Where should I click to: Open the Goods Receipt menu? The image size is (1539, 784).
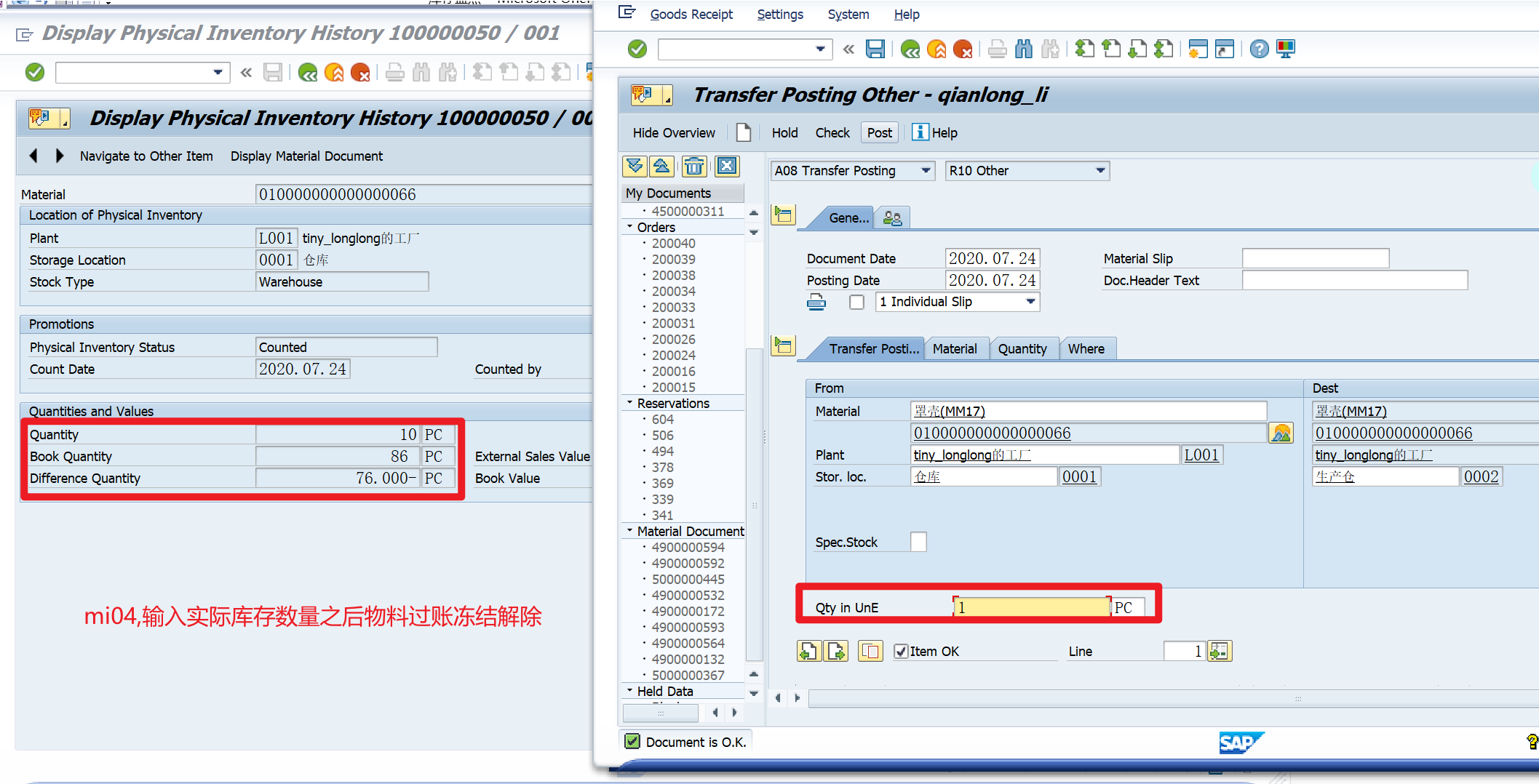click(x=691, y=15)
